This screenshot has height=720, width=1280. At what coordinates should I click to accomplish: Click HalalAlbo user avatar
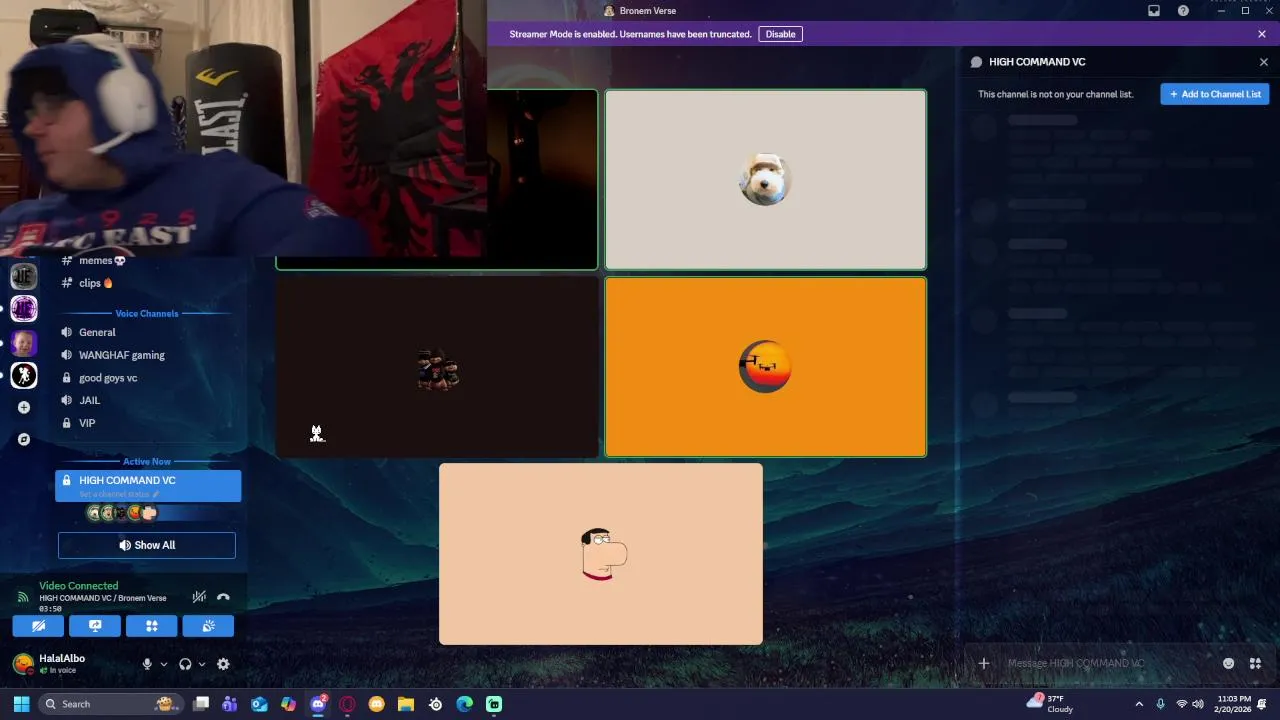(22, 664)
